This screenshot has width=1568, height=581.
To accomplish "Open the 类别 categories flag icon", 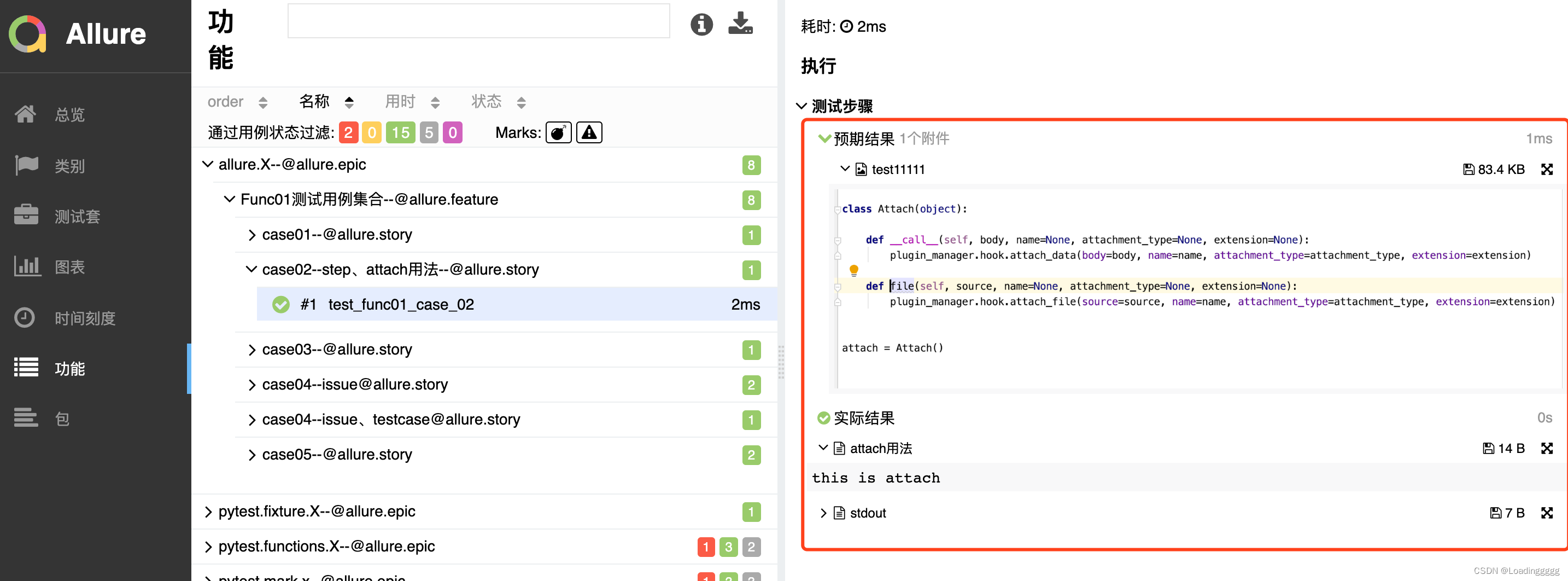I will (x=26, y=165).
